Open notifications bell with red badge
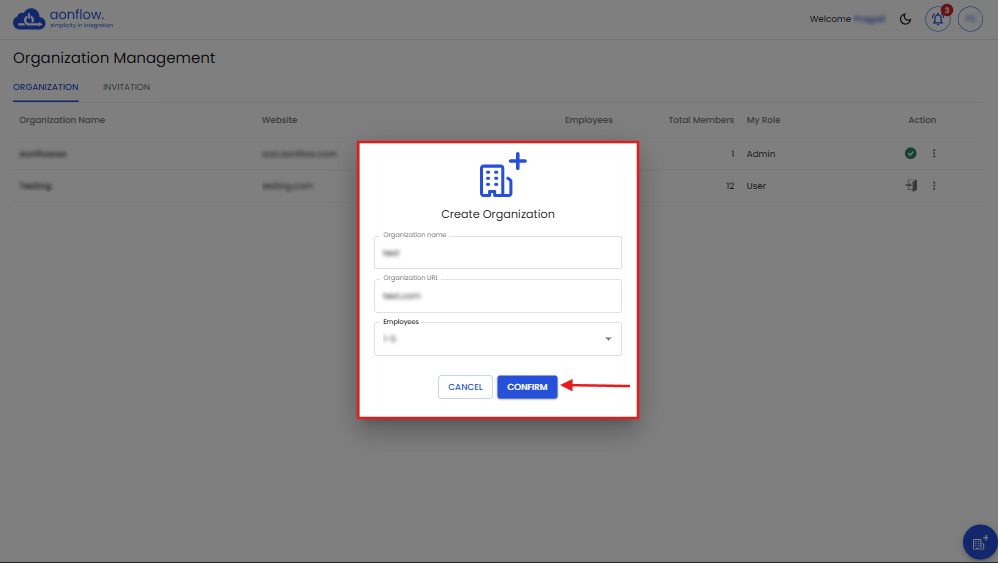This screenshot has height=563, width=998. pyautogui.click(x=937, y=19)
